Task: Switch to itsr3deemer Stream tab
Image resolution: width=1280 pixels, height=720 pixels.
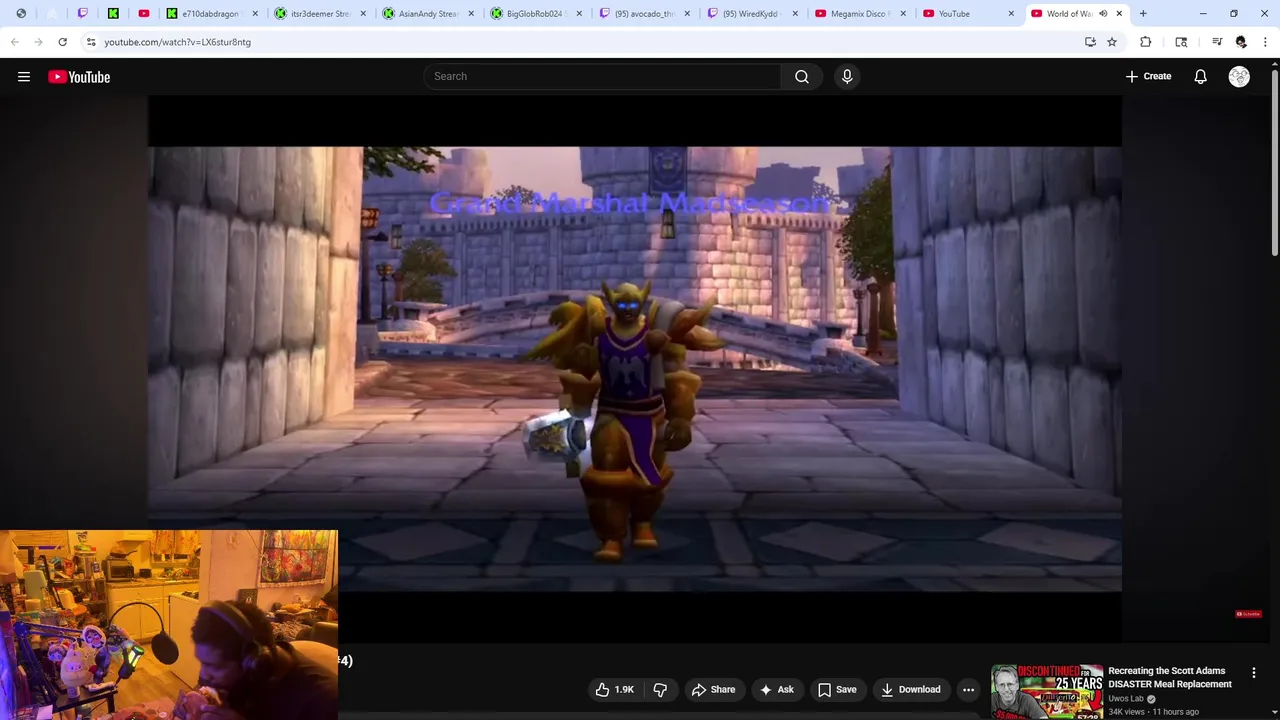Action: [319, 14]
